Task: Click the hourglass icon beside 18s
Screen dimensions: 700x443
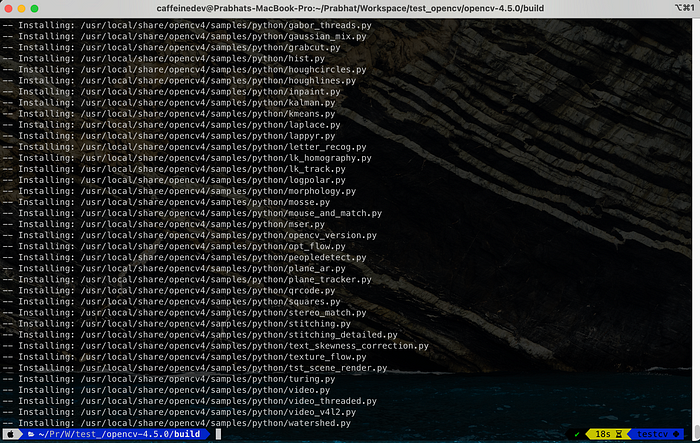Action: pyautogui.click(x=619, y=434)
